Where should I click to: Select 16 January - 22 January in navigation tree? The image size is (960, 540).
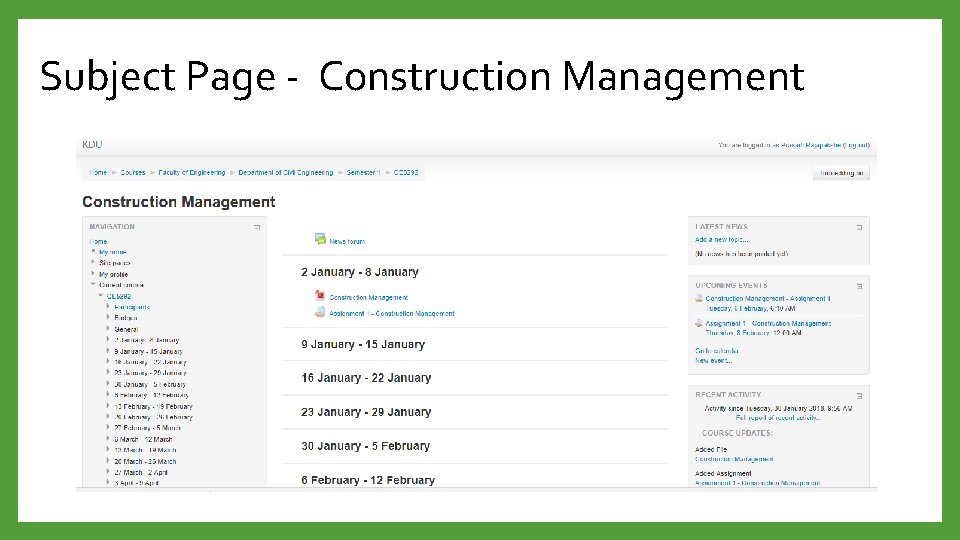[x=150, y=362]
